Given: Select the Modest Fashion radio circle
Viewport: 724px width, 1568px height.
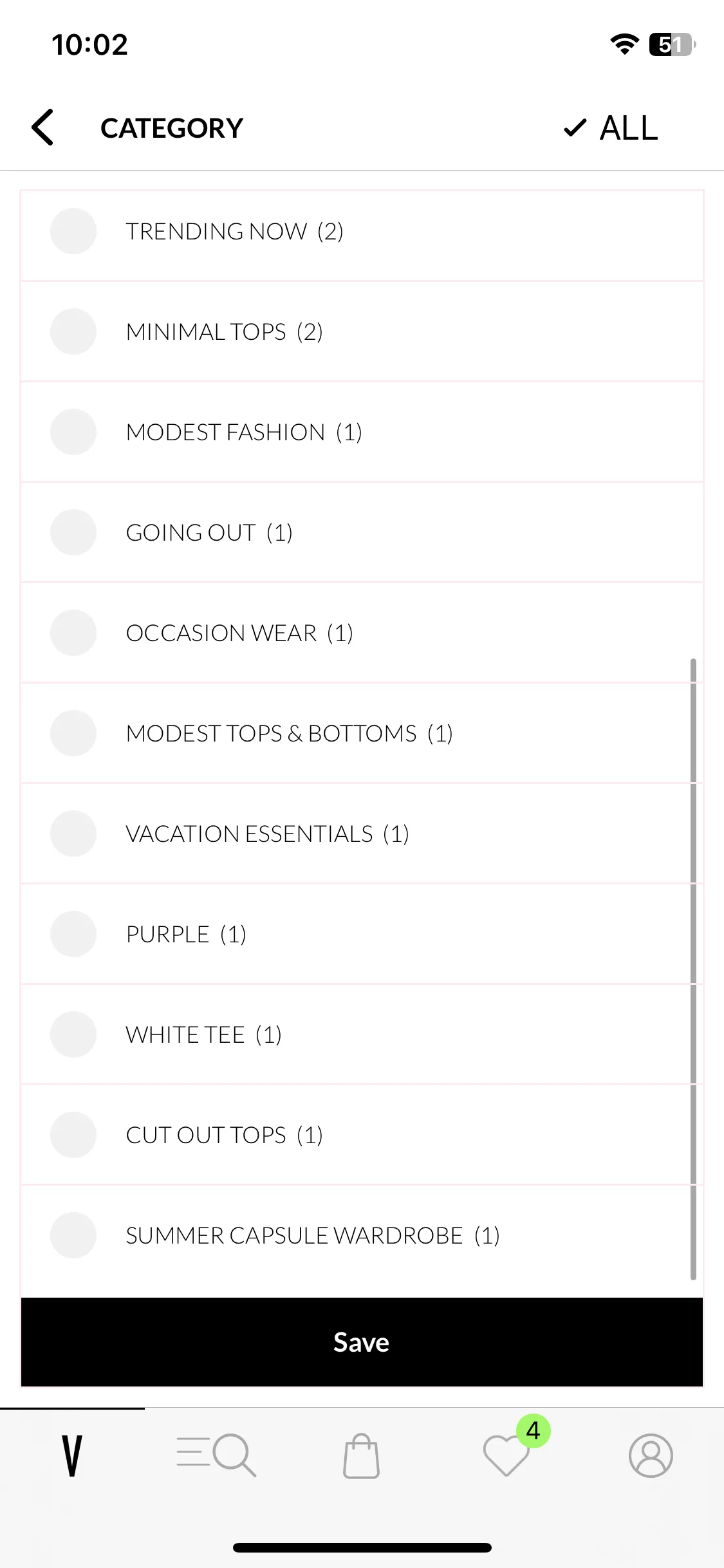Looking at the screenshot, I should pos(73,432).
